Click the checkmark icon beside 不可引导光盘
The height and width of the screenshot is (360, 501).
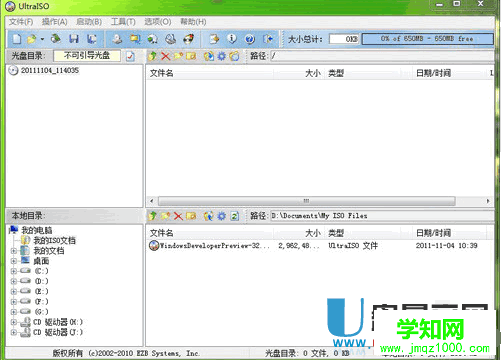click(130, 56)
